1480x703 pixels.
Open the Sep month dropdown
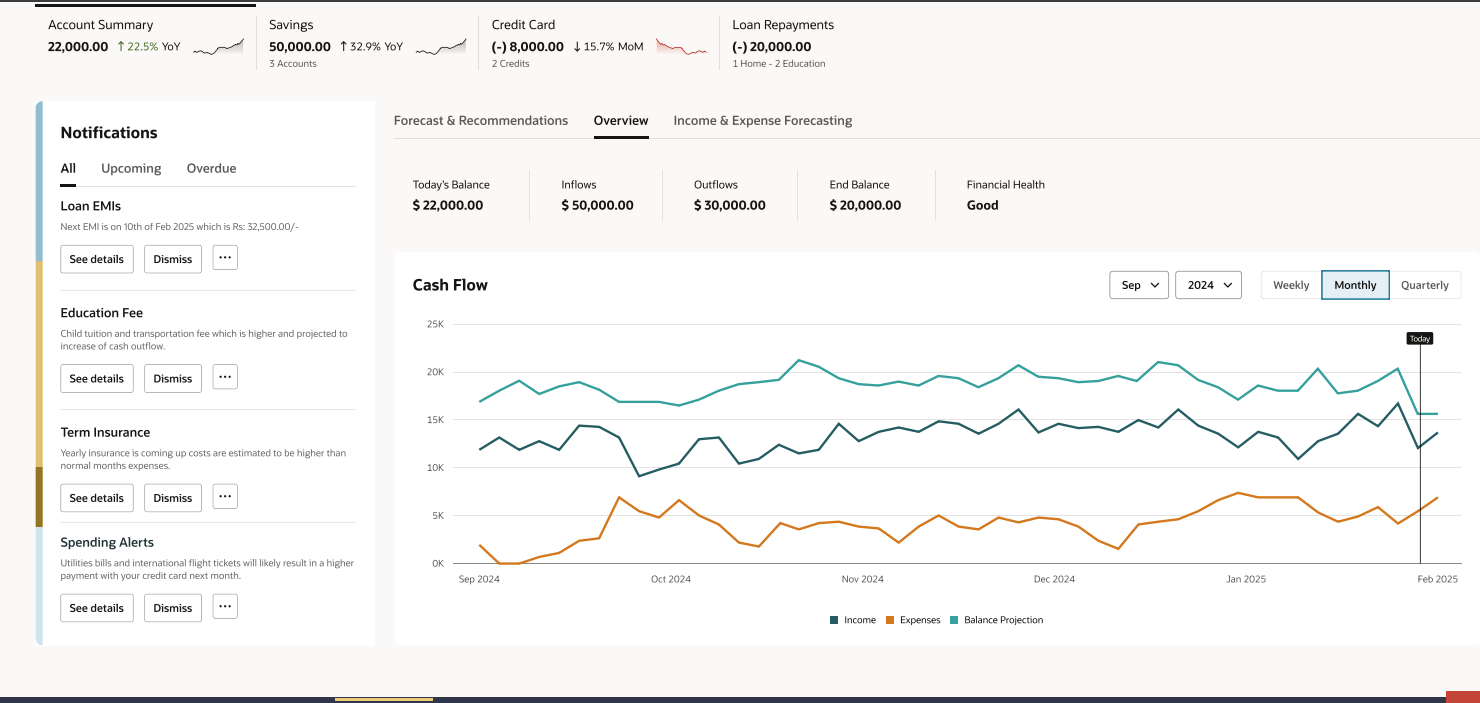click(x=1139, y=285)
